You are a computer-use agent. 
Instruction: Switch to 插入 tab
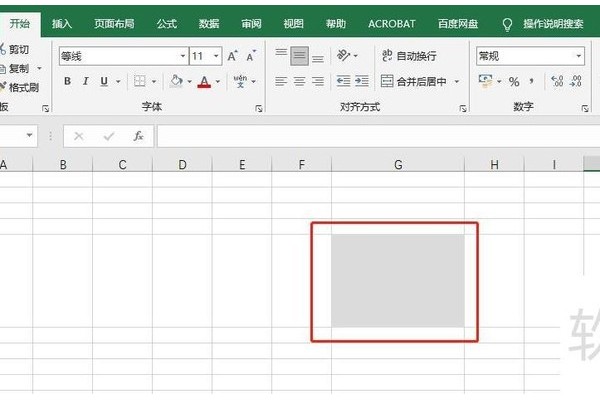tap(62, 24)
